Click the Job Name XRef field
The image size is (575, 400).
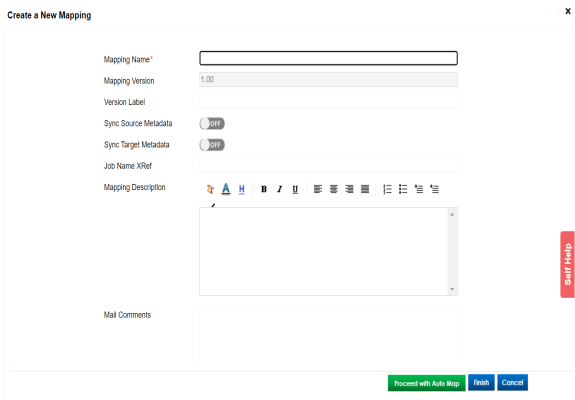click(328, 165)
